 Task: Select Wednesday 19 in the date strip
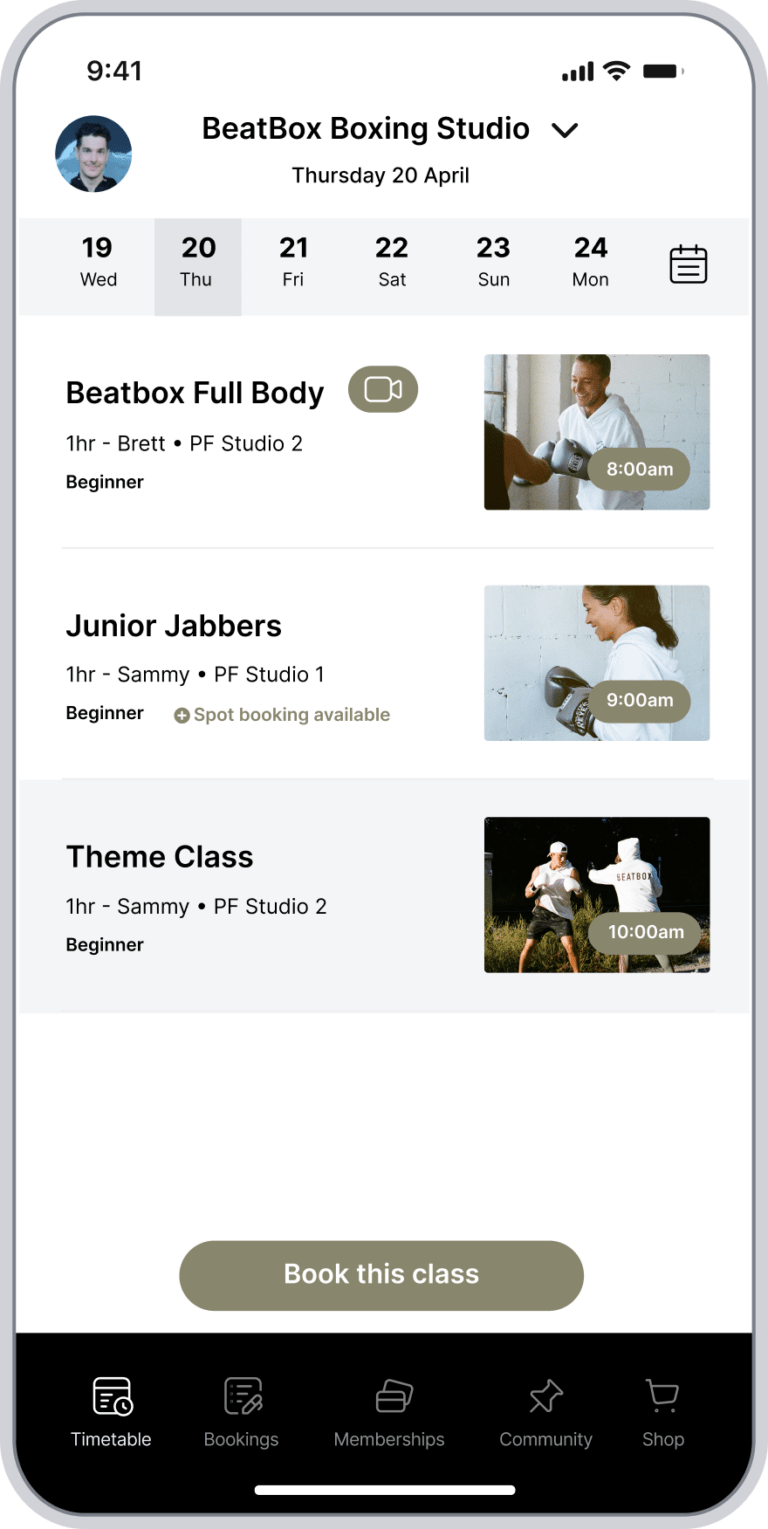tap(98, 262)
